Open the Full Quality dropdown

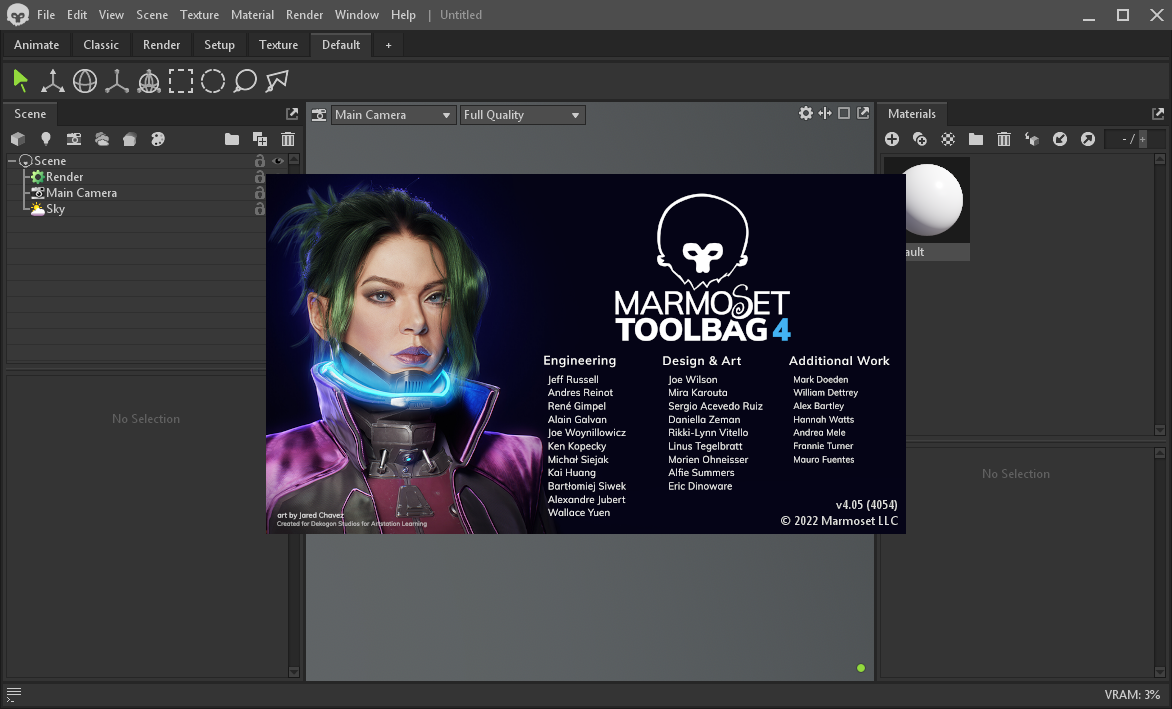521,115
